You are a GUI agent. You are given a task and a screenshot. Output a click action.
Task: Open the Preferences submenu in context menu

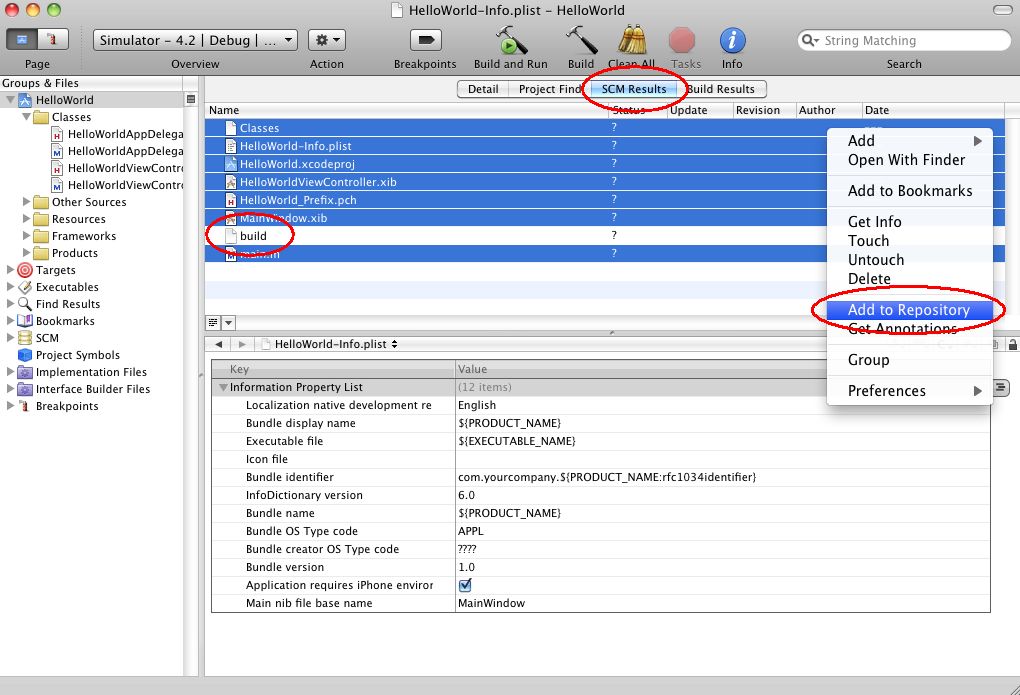[x=909, y=390]
